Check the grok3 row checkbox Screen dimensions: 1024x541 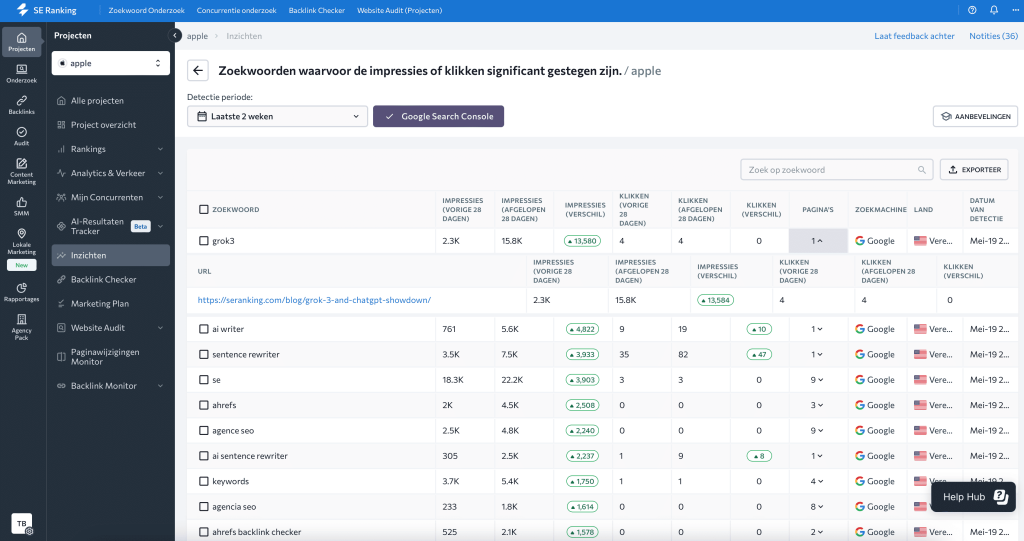pos(204,241)
